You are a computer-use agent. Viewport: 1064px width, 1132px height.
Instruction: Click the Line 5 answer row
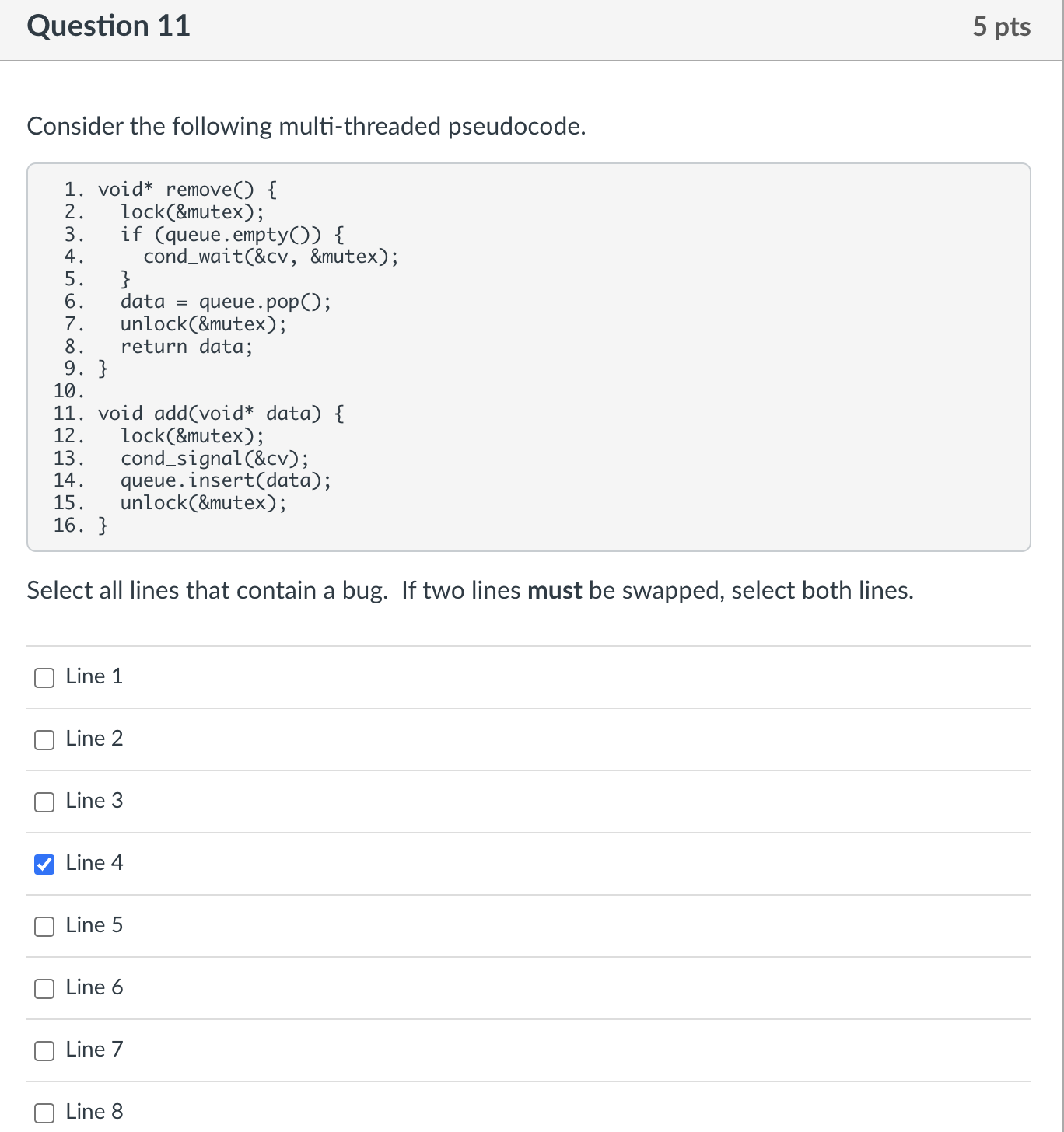[311, 926]
